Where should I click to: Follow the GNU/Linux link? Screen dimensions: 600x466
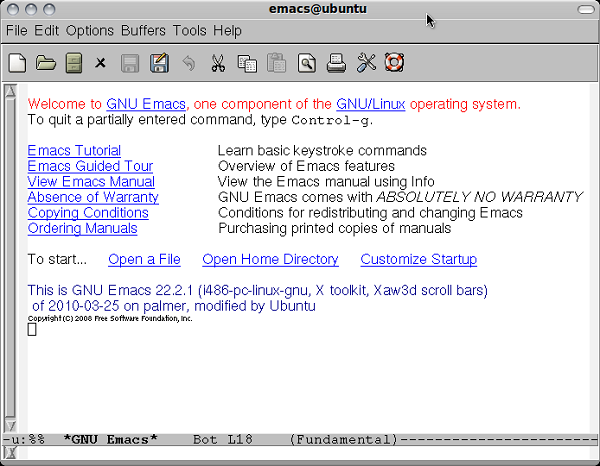(370, 104)
